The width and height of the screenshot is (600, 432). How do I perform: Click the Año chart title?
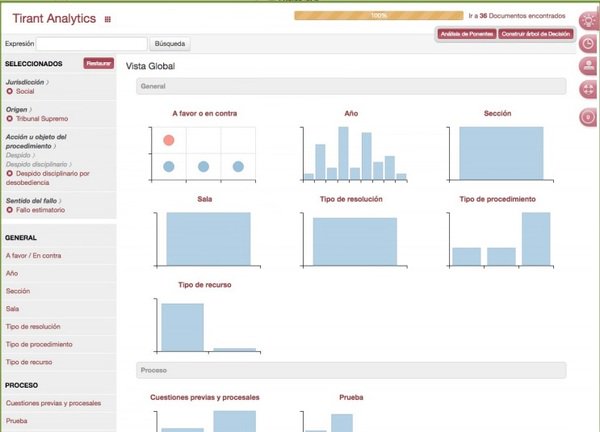(351, 113)
